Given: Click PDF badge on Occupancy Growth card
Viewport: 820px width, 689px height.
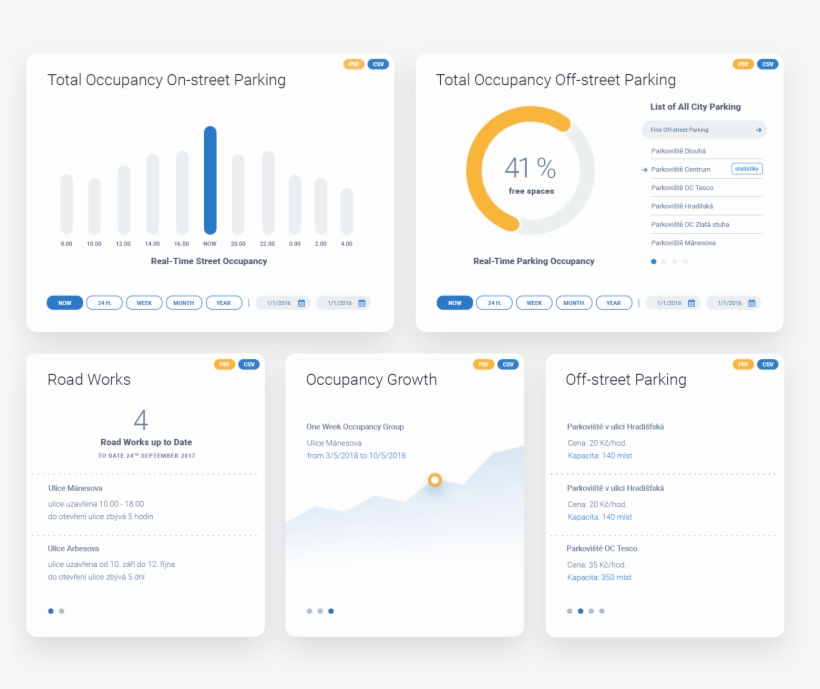Looking at the screenshot, I should (483, 364).
